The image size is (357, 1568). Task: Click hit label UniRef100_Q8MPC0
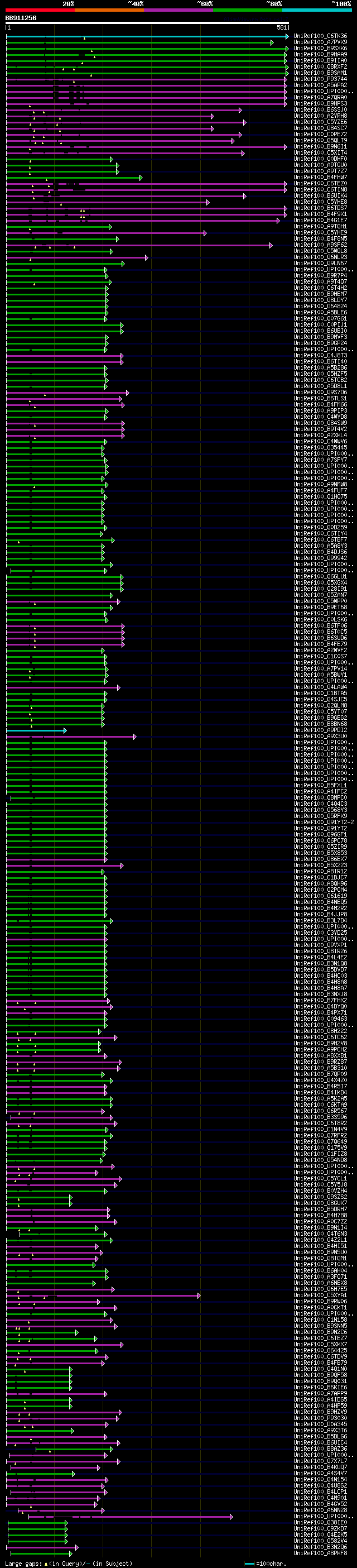[321, 797]
